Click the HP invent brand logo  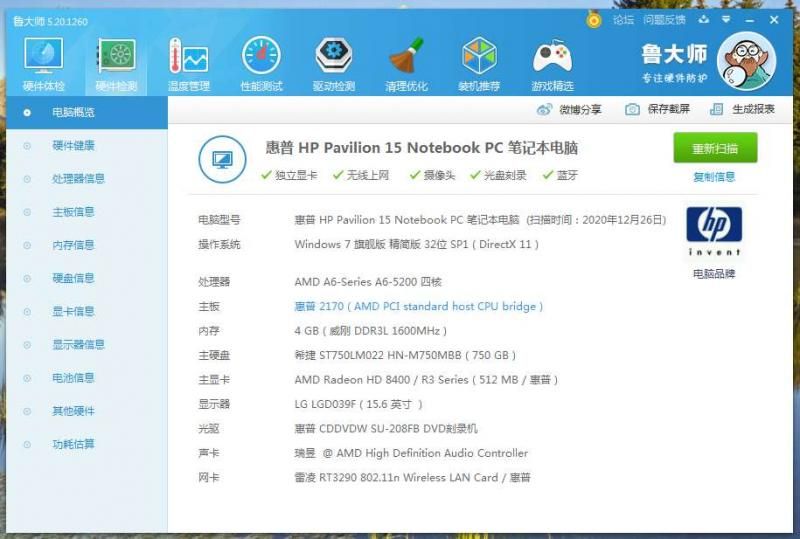coord(714,231)
